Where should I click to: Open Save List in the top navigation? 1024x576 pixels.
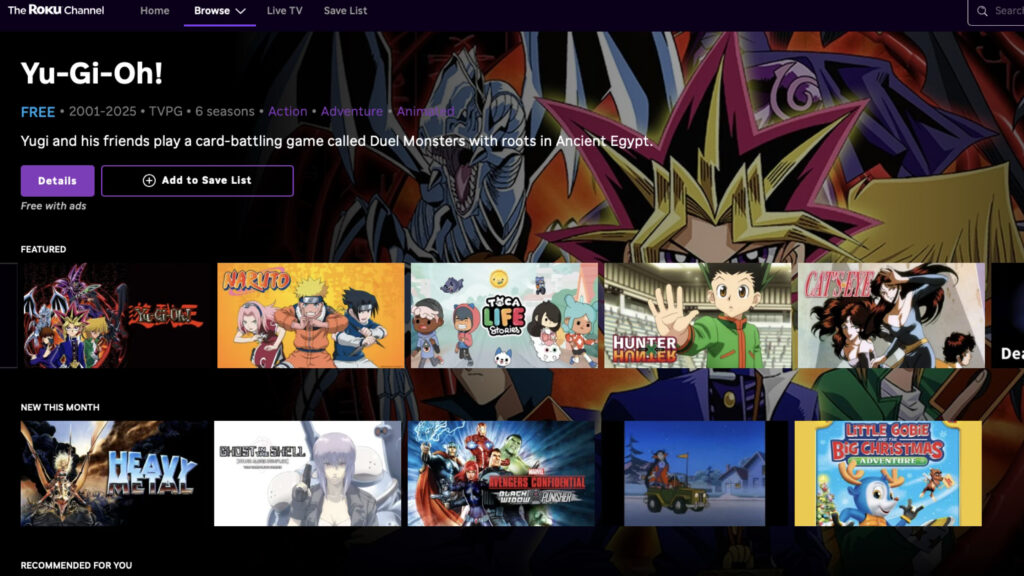point(345,11)
